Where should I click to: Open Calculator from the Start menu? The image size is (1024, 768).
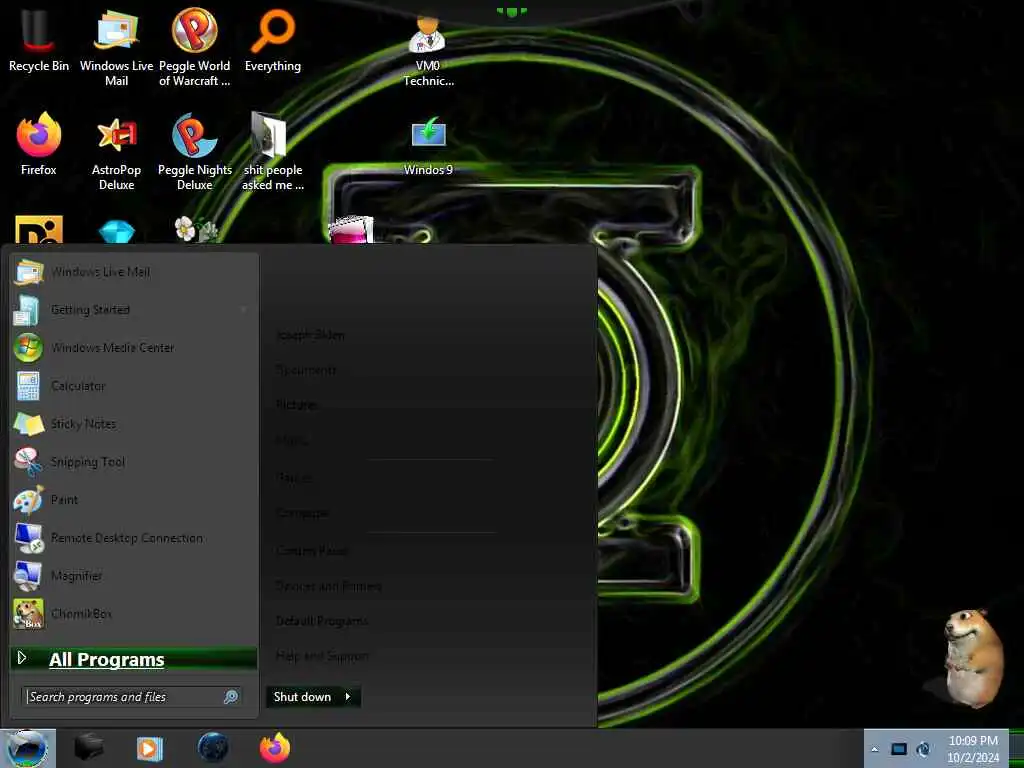pyautogui.click(x=134, y=385)
